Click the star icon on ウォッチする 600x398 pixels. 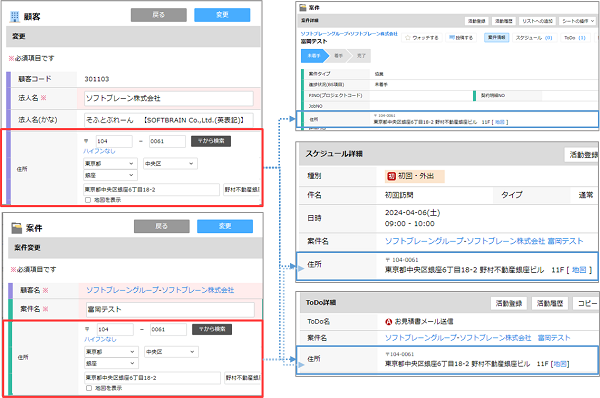[408, 38]
